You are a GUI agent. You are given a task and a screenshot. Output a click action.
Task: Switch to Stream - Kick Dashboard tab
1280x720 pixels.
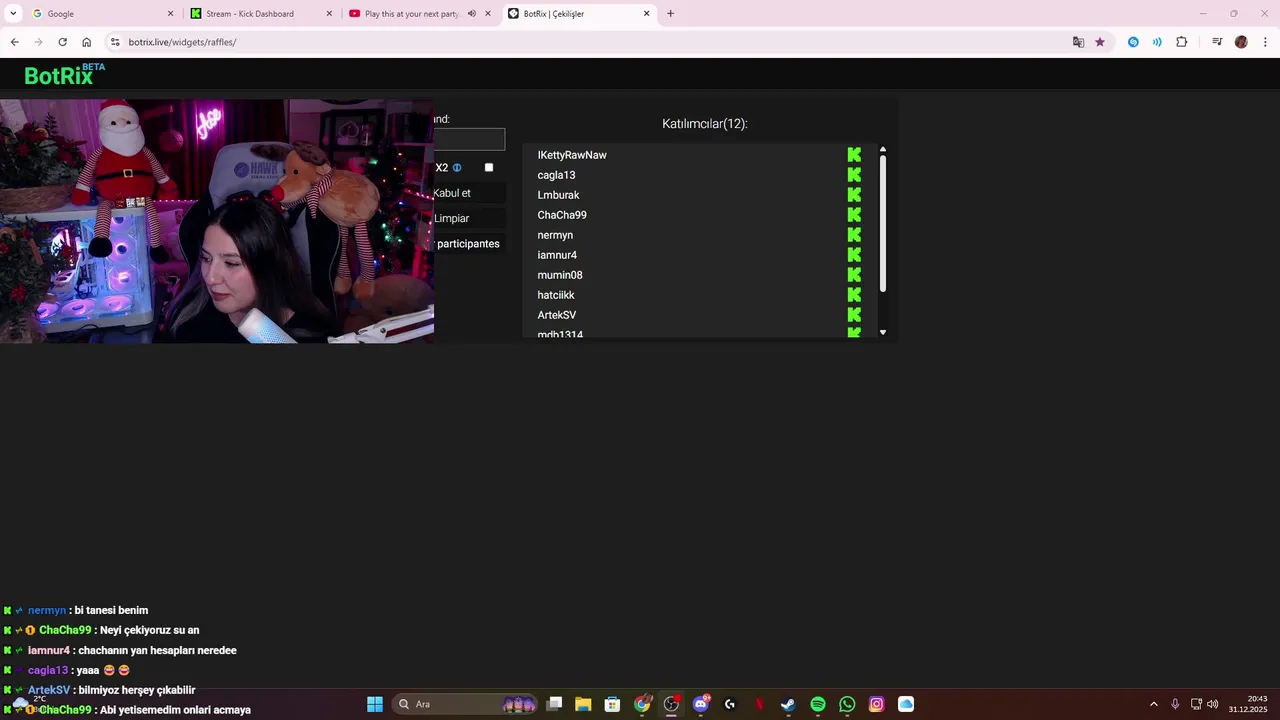click(x=260, y=14)
